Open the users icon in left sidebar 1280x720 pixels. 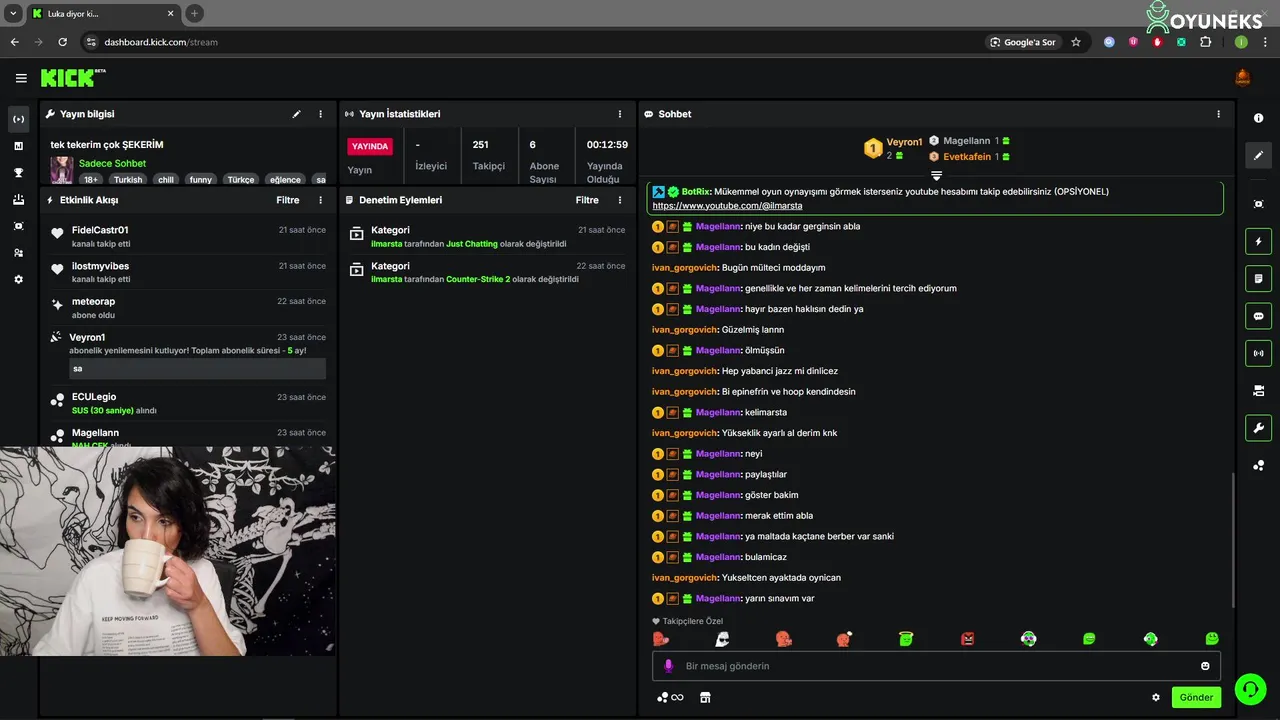pyautogui.click(x=18, y=253)
